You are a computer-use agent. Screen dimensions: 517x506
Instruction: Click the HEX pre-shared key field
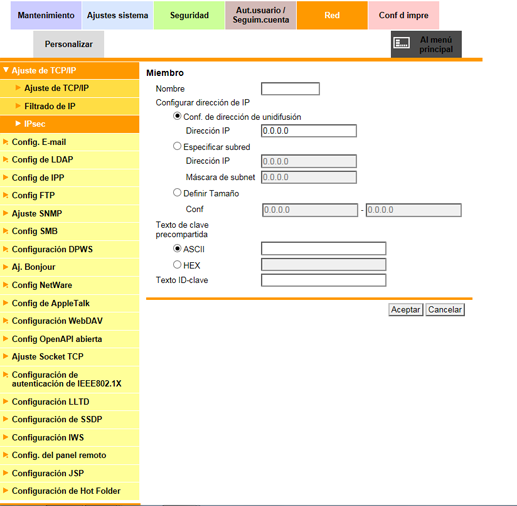coord(324,265)
